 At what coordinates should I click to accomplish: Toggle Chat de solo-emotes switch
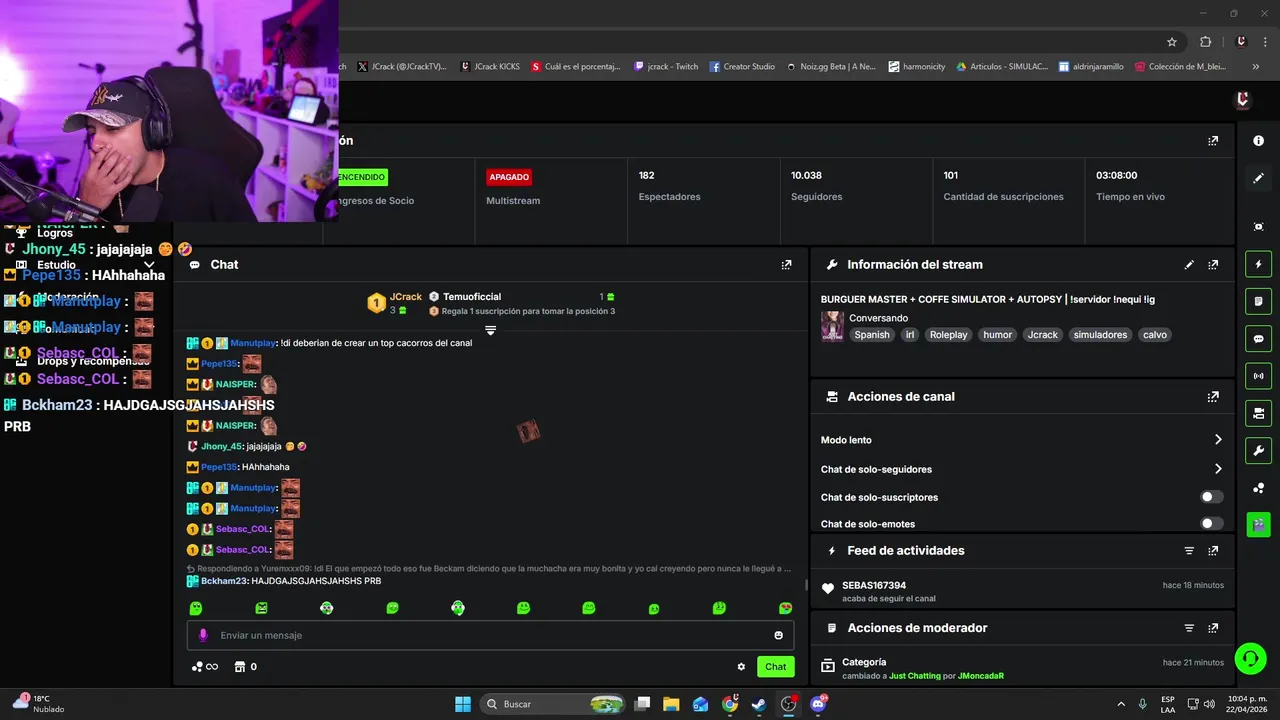[x=1211, y=524]
